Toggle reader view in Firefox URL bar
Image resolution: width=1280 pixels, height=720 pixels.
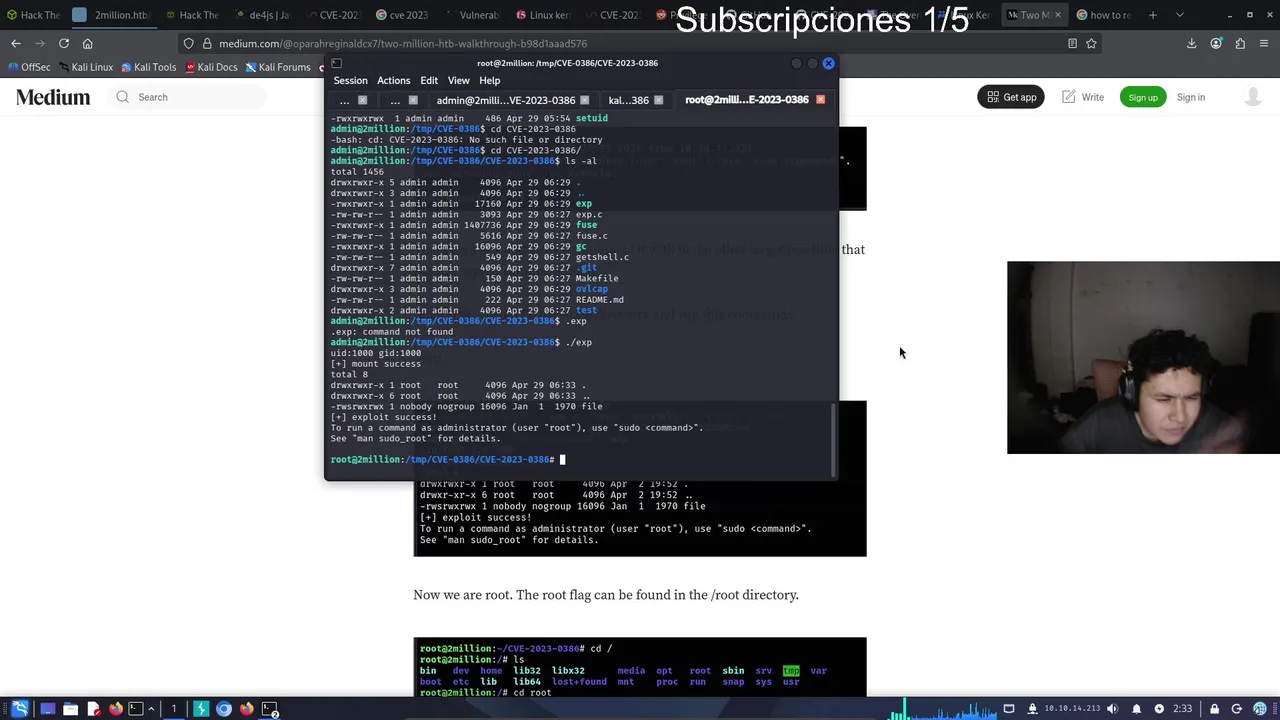coord(1072,43)
